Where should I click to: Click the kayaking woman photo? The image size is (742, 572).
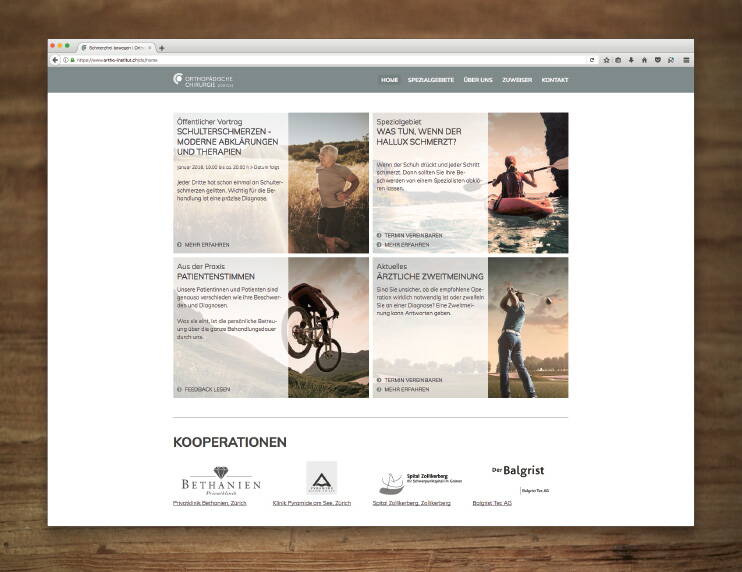pyautogui.click(x=528, y=183)
